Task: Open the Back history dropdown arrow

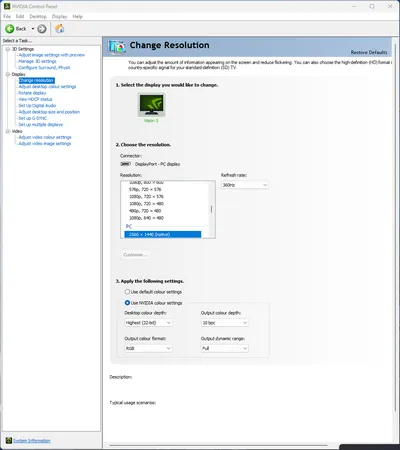Action: click(33, 29)
